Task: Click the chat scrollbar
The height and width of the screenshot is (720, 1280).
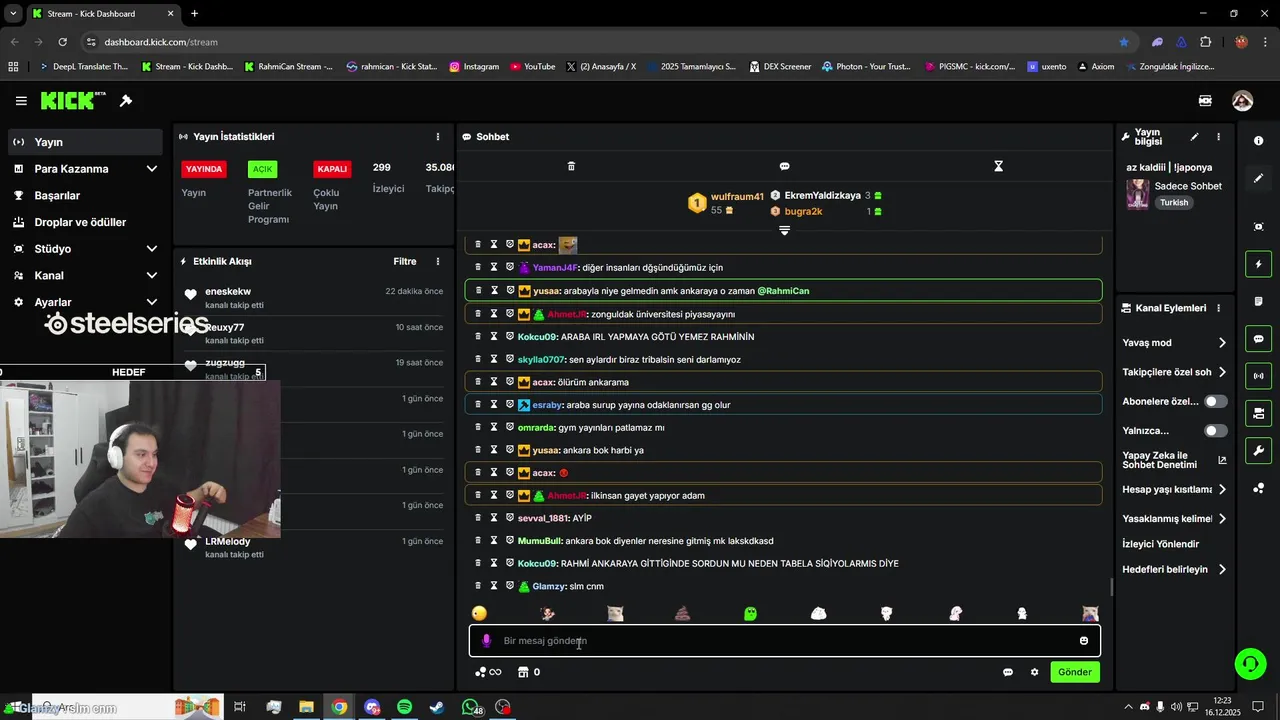Action: 1111,587
